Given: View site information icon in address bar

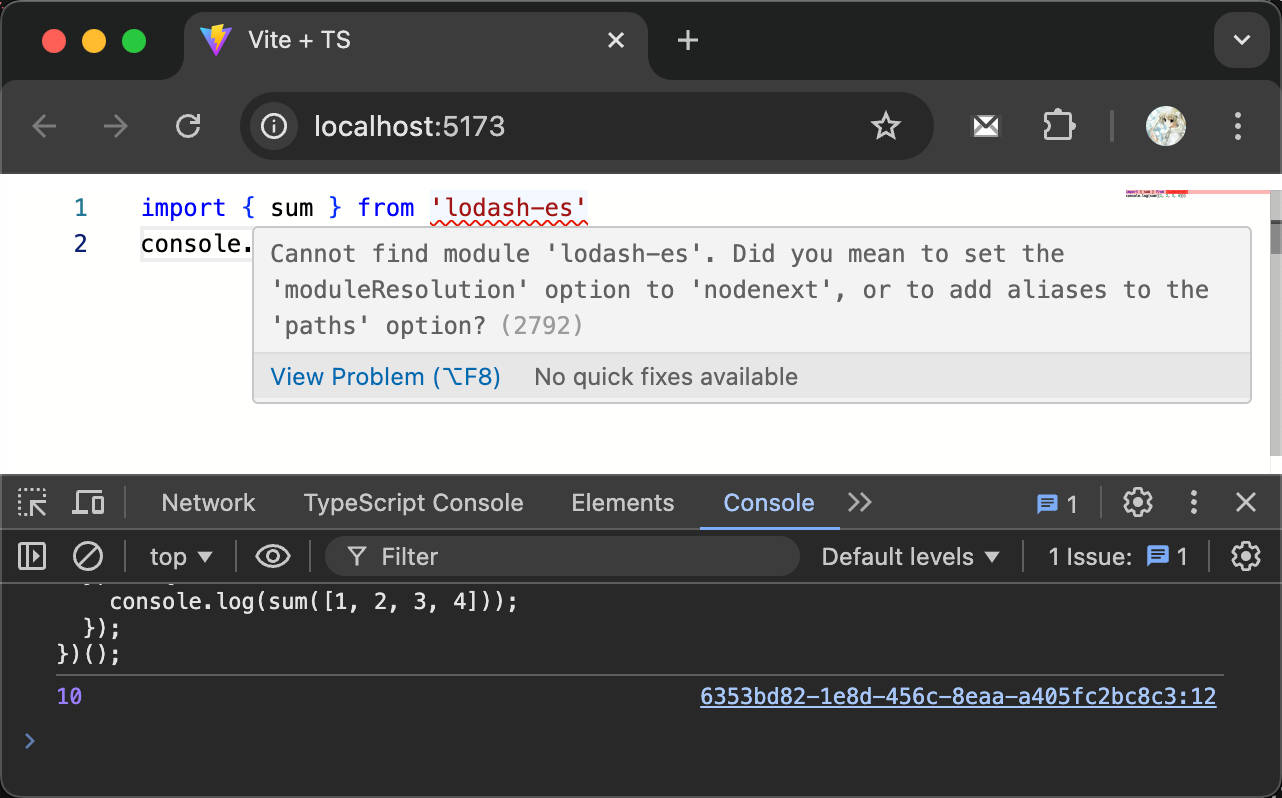Looking at the screenshot, I should point(274,126).
